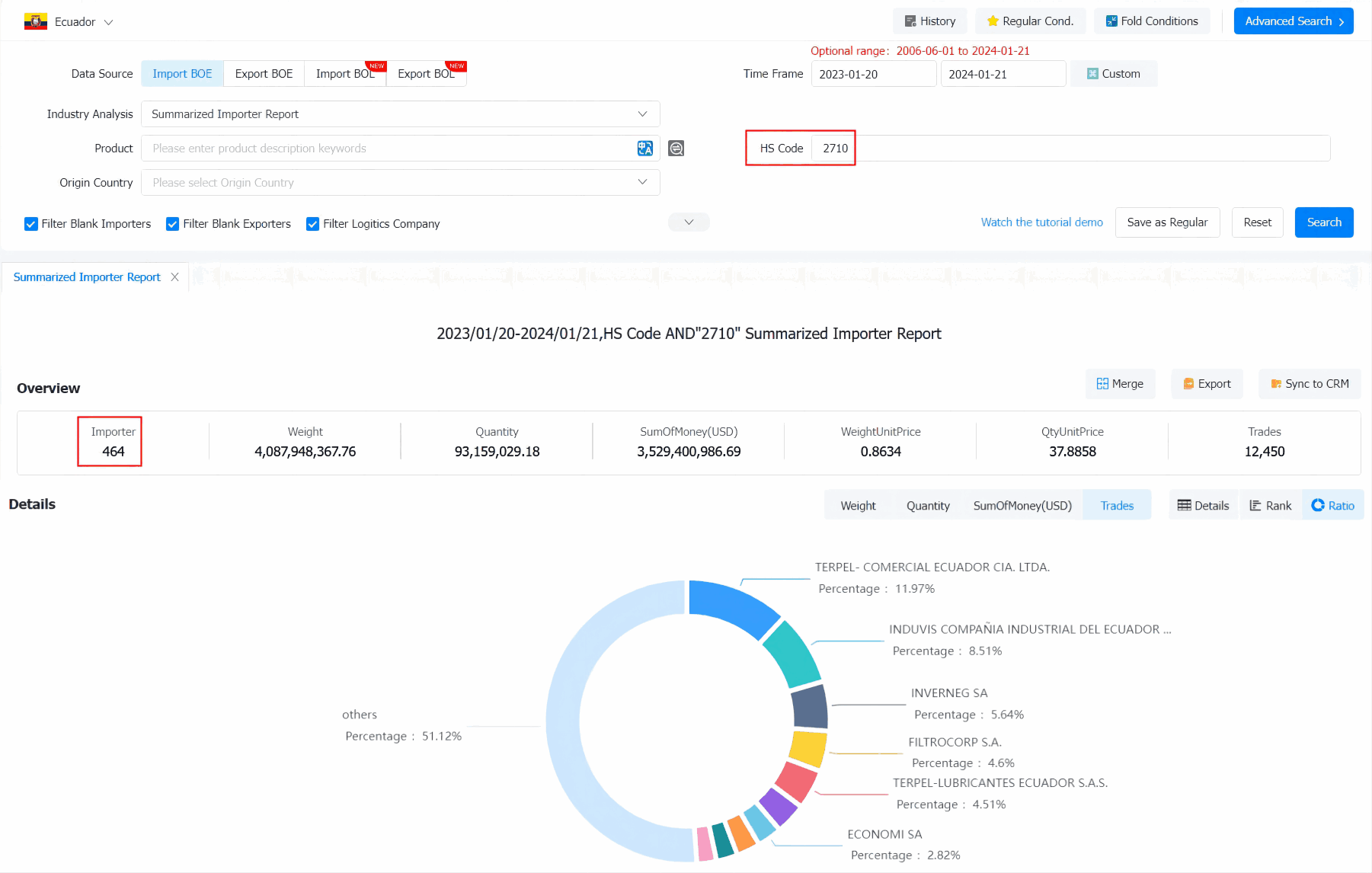This screenshot has width=1372, height=873.
Task: Switch to the Ratio chart view
Action: pos(1332,505)
